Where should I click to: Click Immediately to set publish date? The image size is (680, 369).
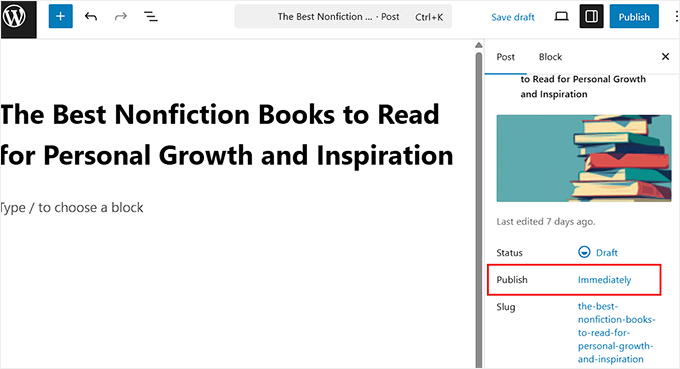604,280
